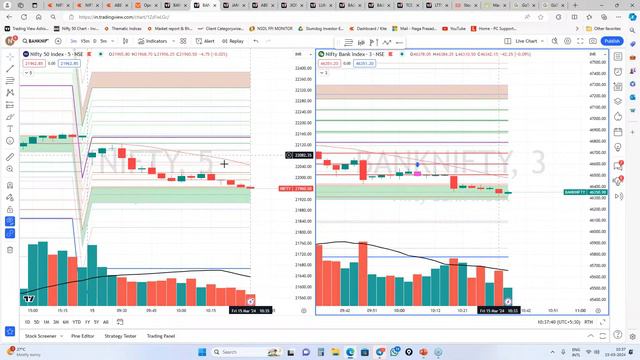
Task: Toggle RTH session setting
Action: 588,322
